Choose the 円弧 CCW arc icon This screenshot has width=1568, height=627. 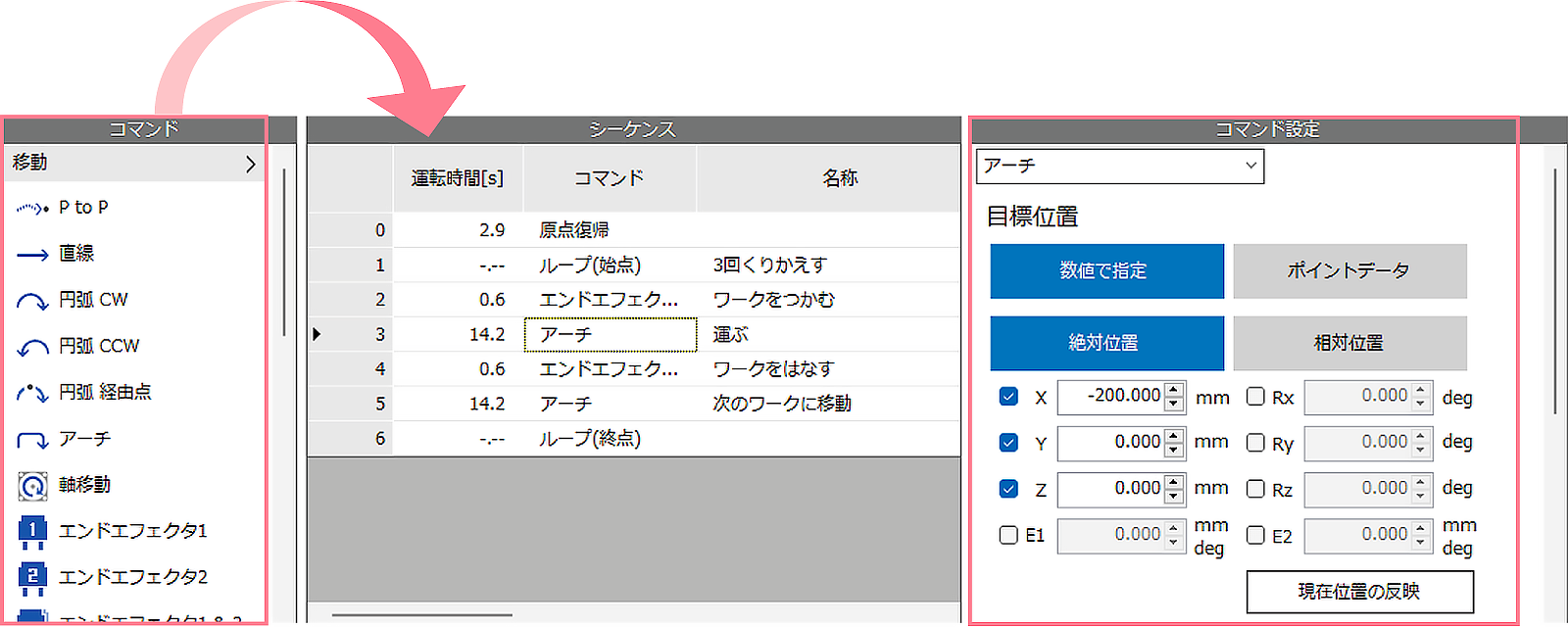[32, 347]
